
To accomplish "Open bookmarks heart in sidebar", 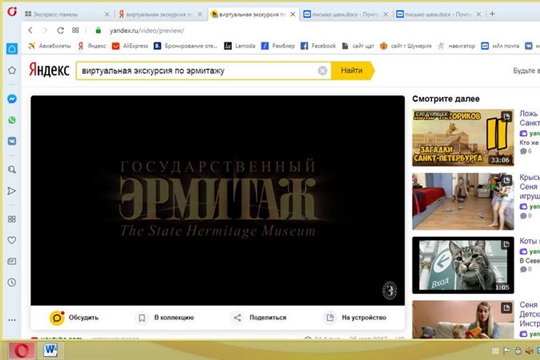I will pos(12,240).
